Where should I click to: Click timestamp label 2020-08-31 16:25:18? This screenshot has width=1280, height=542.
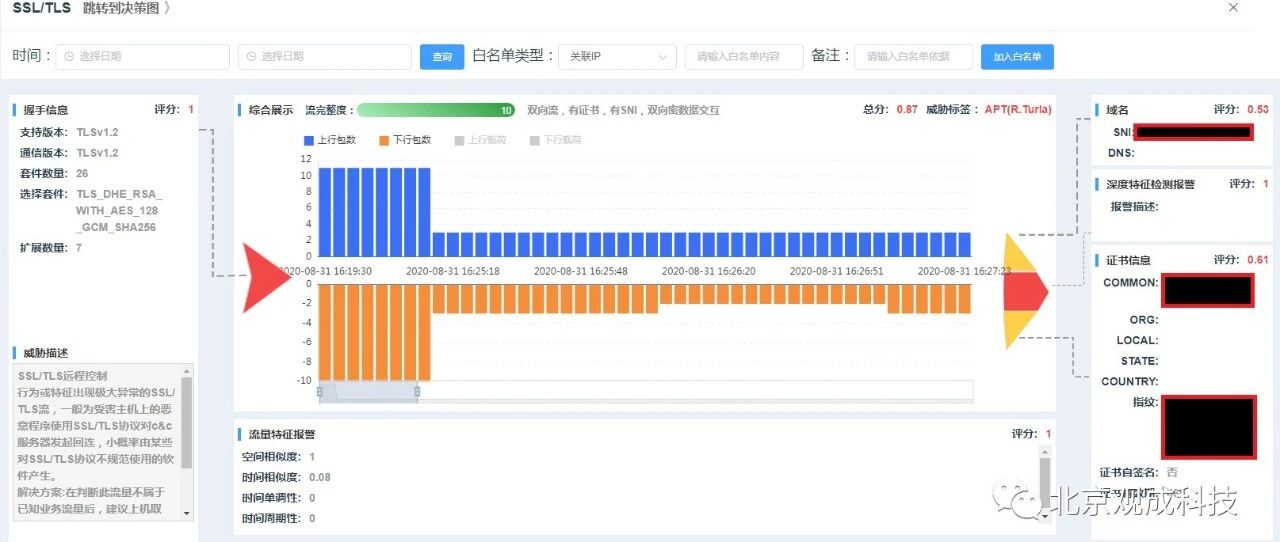point(453,271)
